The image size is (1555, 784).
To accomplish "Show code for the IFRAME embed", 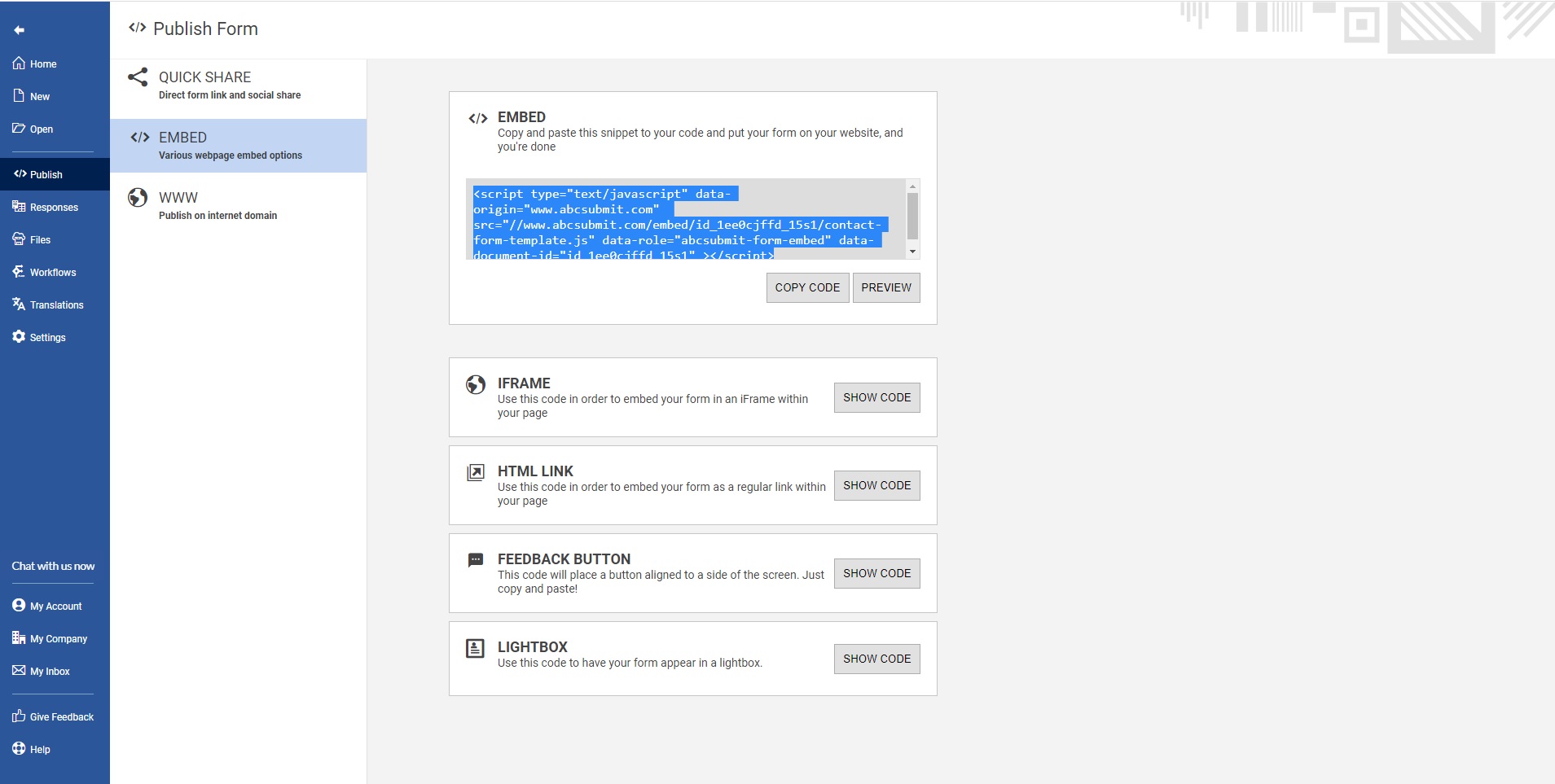I will pos(876,397).
